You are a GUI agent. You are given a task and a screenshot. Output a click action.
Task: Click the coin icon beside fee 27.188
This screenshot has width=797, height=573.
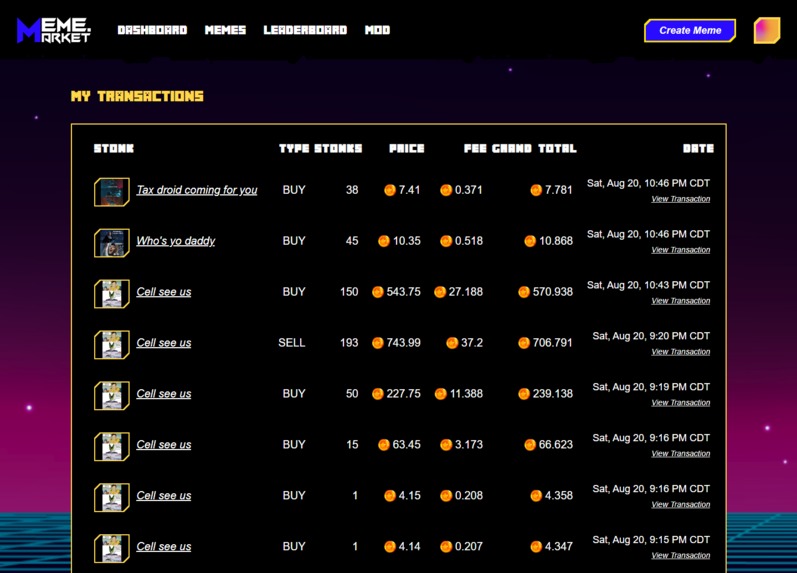pyautogui.click(x=440, y=292)
